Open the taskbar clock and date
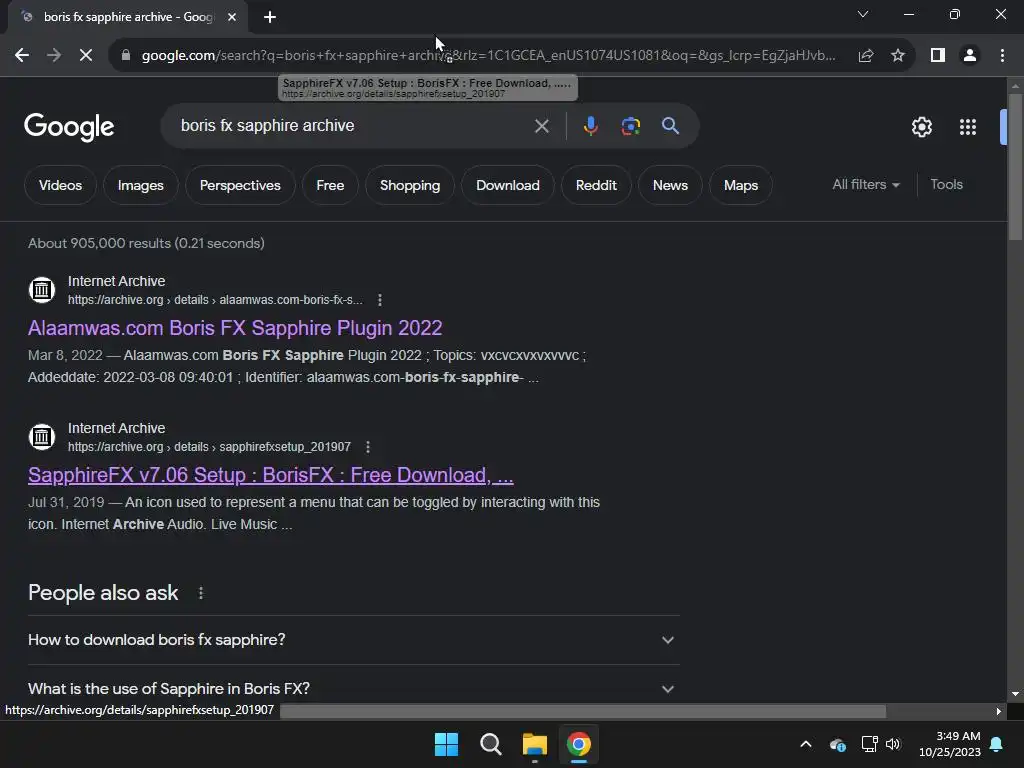 coord(950,744)
